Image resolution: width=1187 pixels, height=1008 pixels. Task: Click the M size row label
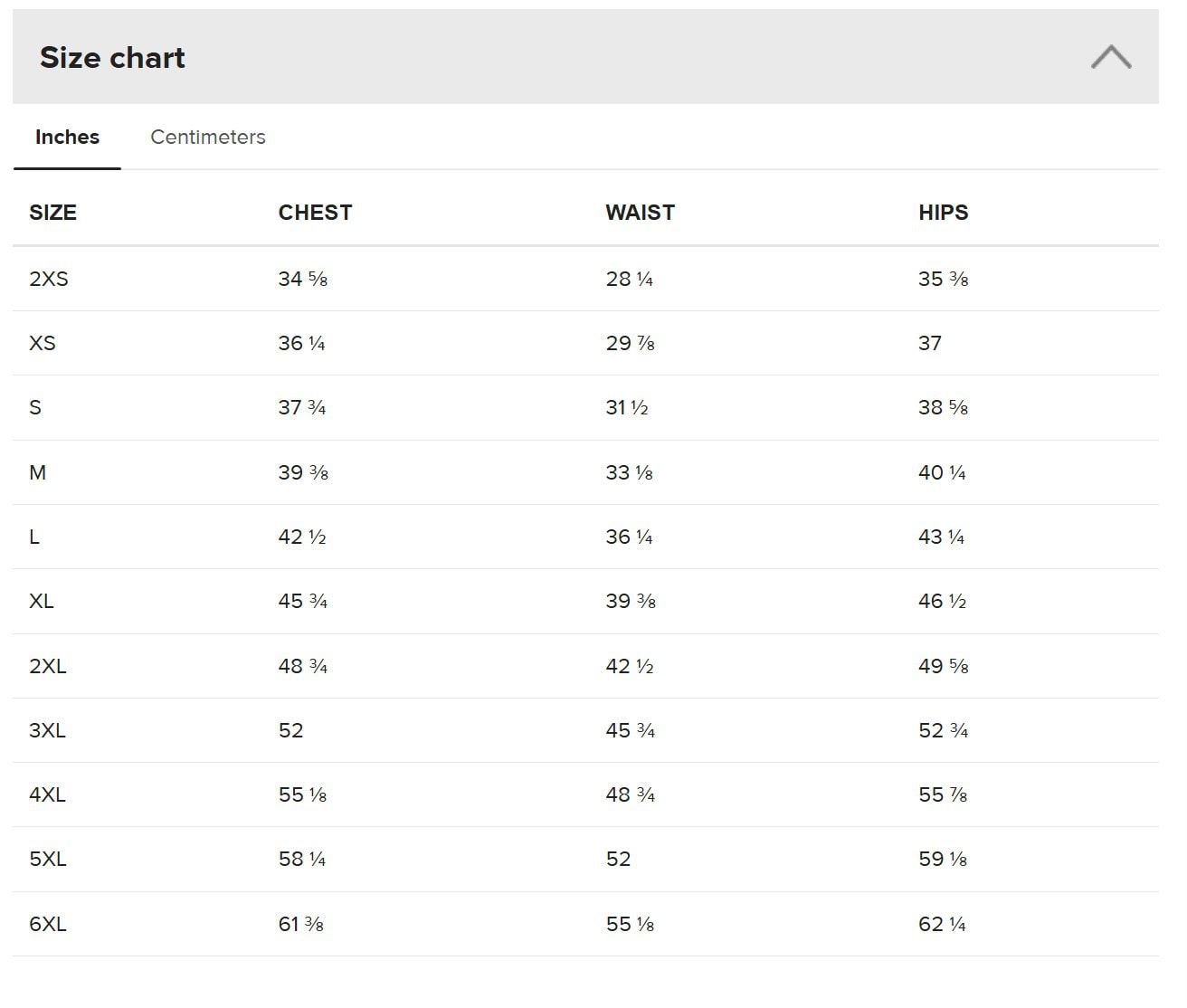[x=38, y=472]
